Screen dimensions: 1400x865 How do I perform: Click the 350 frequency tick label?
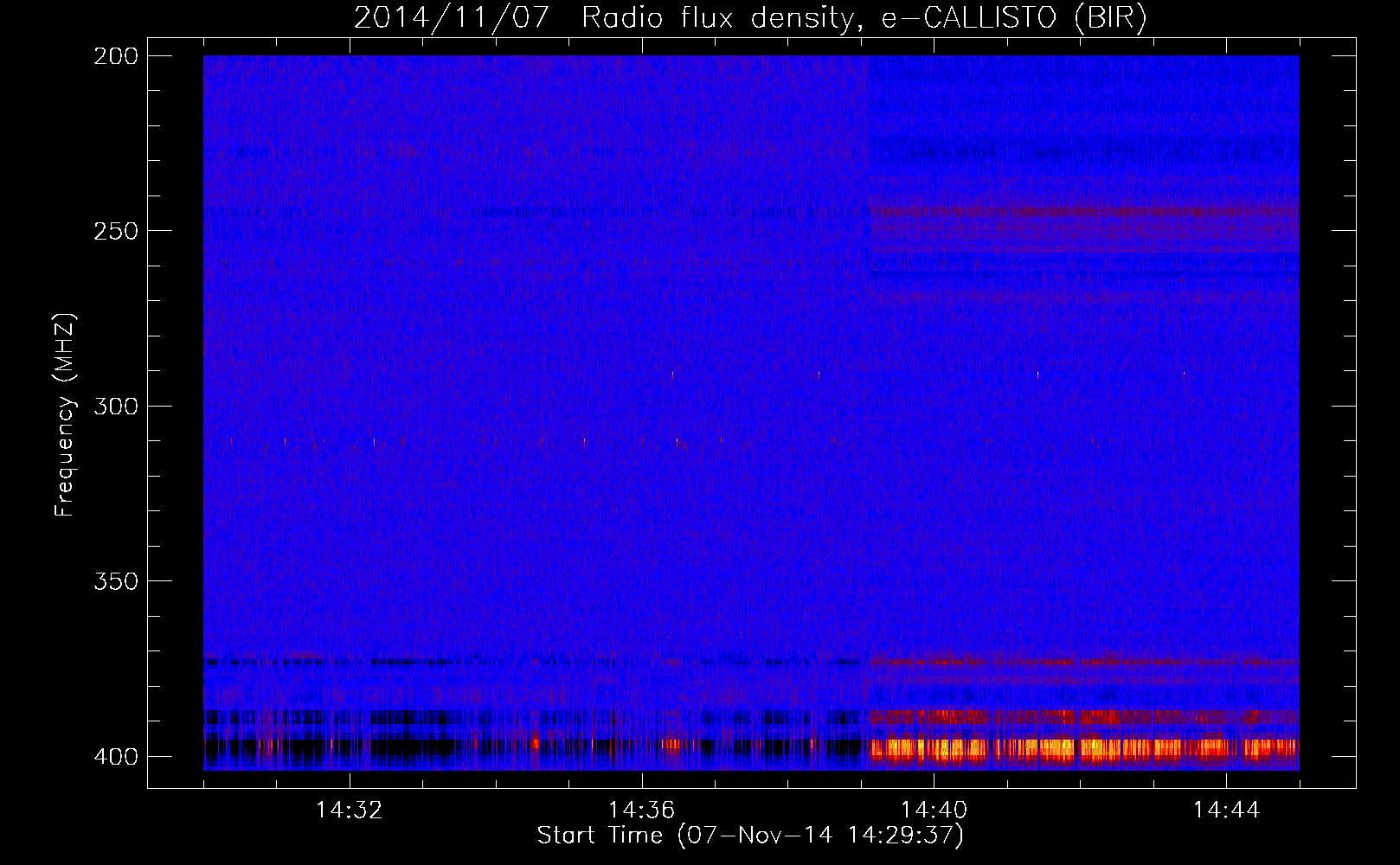click(x=115, y=581)
